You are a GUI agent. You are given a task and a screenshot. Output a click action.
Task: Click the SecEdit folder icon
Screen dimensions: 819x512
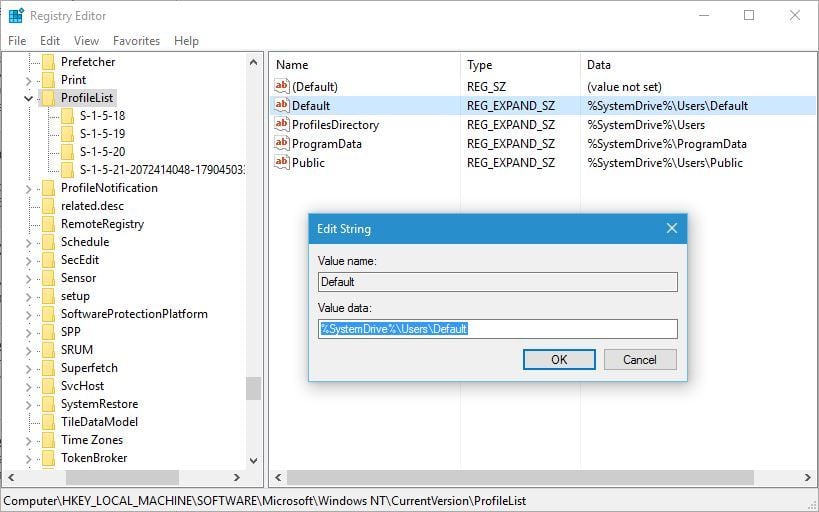48,260
